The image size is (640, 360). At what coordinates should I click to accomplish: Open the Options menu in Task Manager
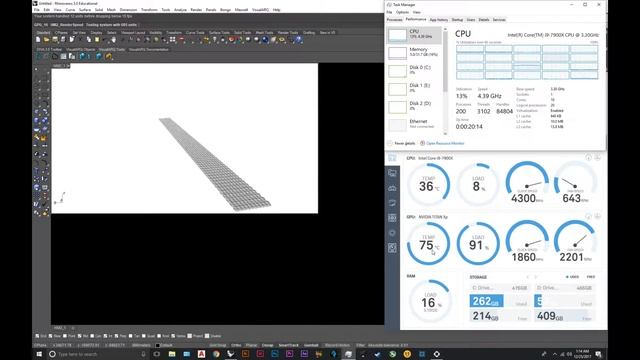tap(402, 12)
